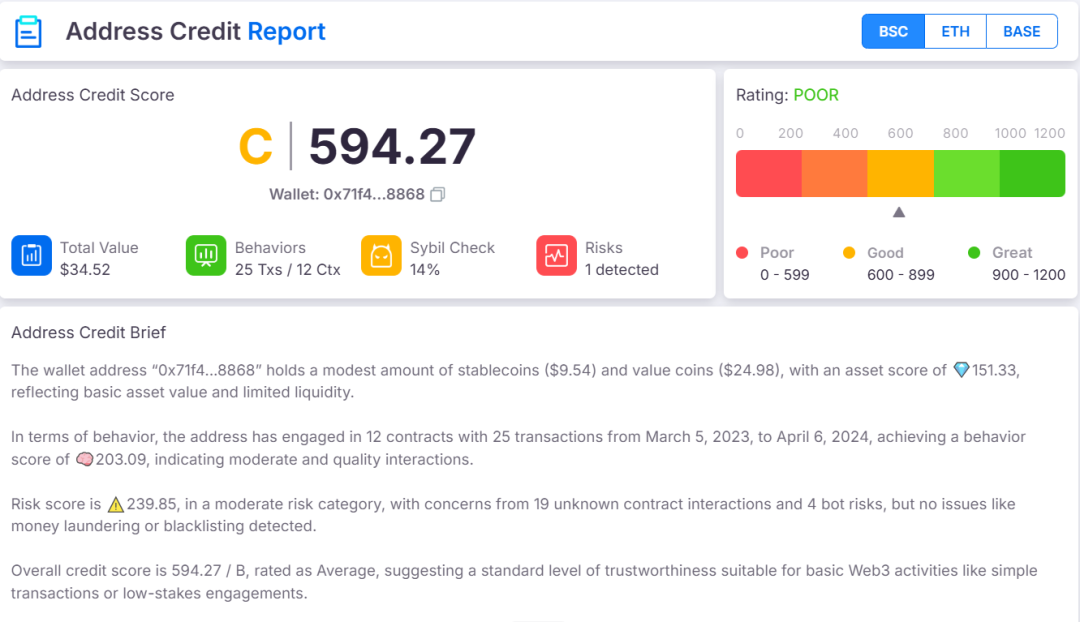Click the dark green rating bar segment
This screenshot has height=622, width=1080.
[1032, 174]
